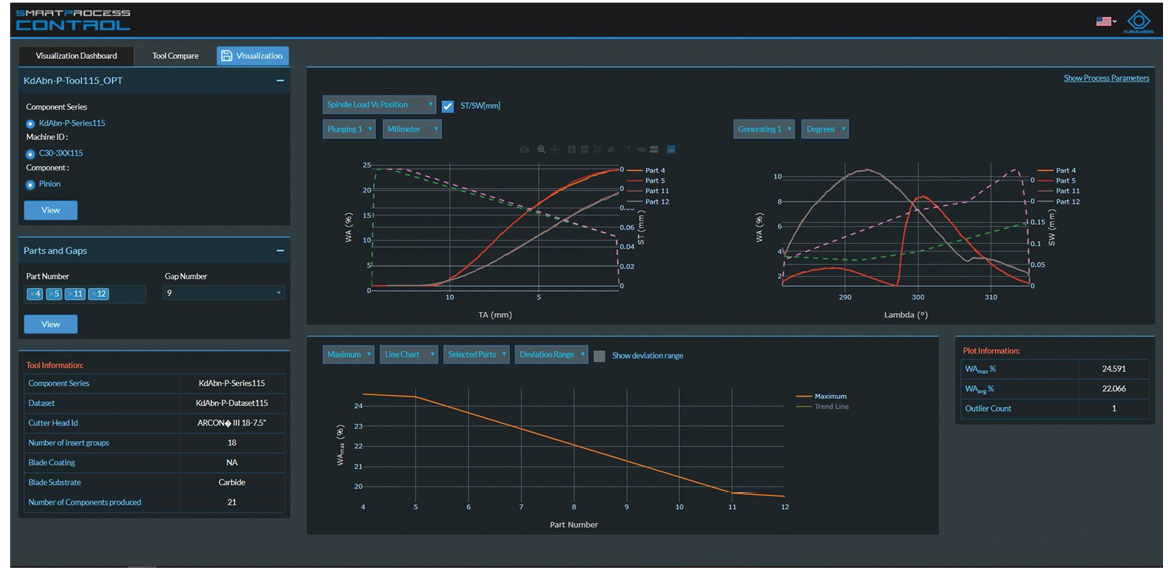Screen dimensions: 1168x576
Task: Open the Visualization tab with save icon
Action: click(x=253, y=56)
